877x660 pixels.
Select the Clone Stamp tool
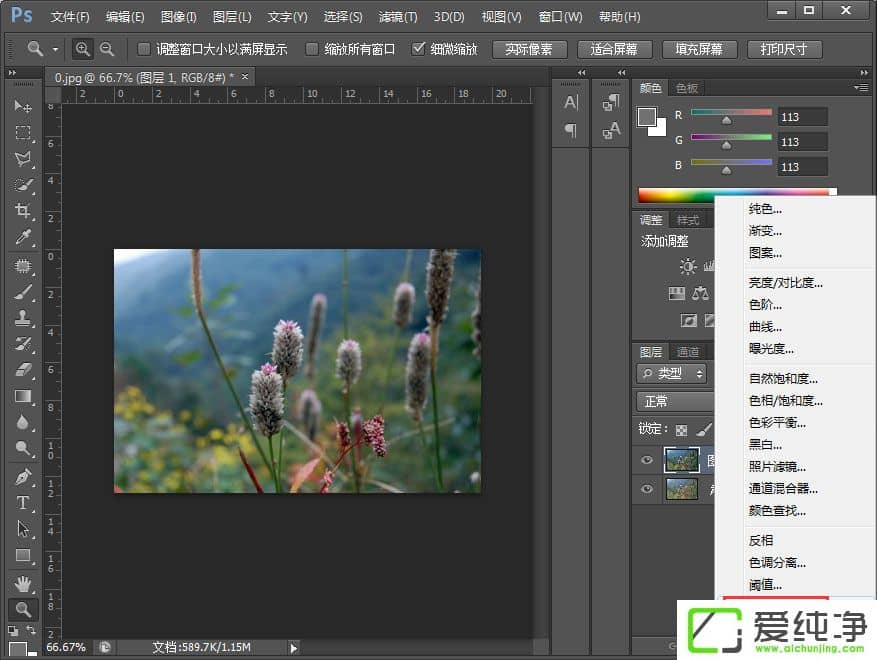point(22,318)
